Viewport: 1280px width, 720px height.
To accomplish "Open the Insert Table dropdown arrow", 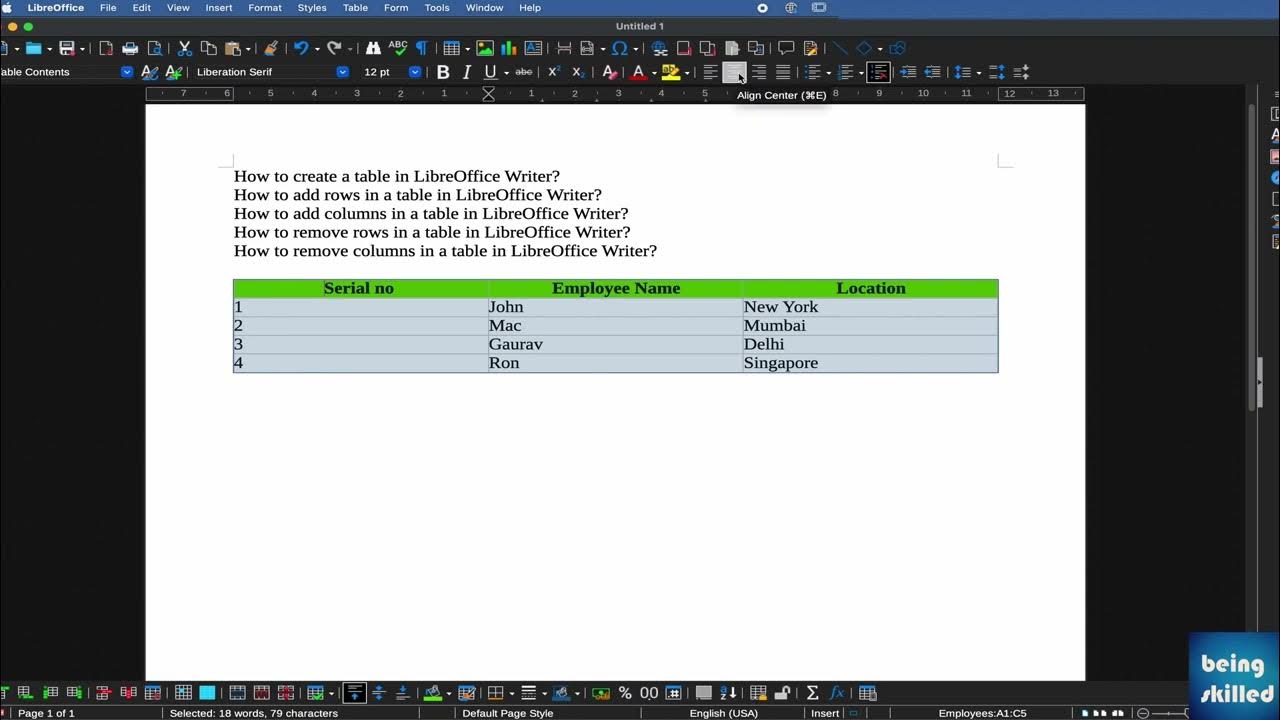I will (467, 48).
